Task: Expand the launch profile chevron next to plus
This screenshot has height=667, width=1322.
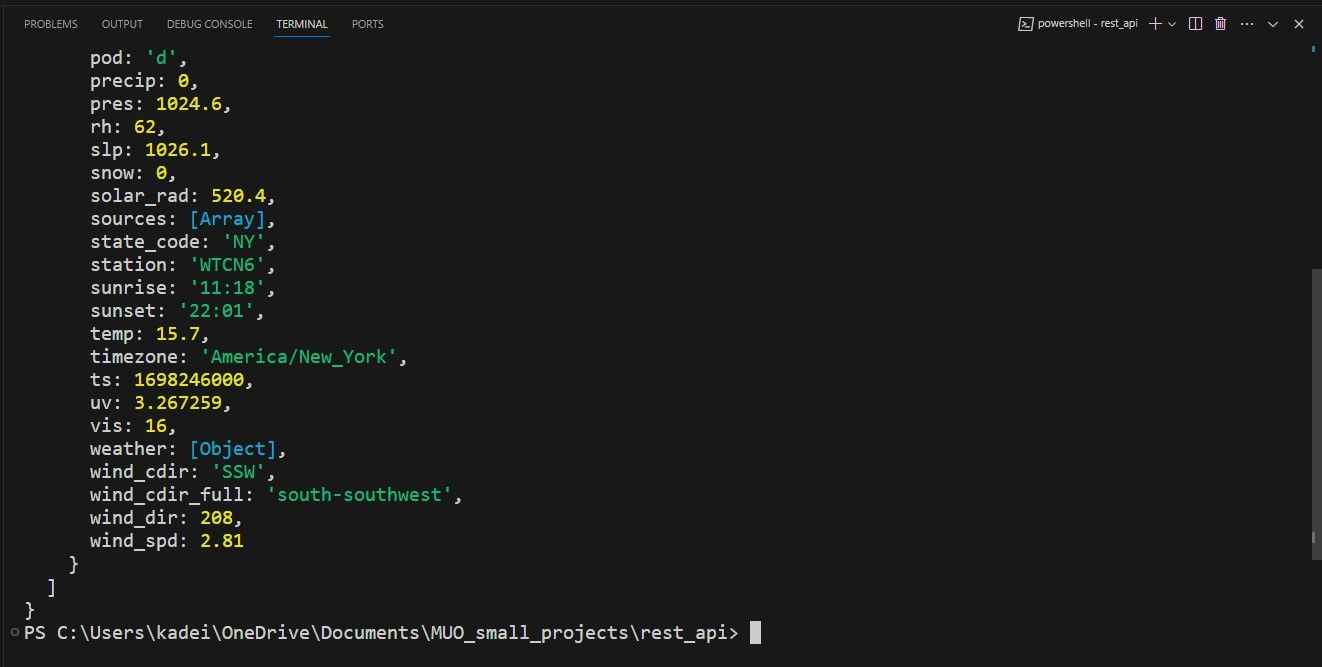Action: (x=1172, y=23)
